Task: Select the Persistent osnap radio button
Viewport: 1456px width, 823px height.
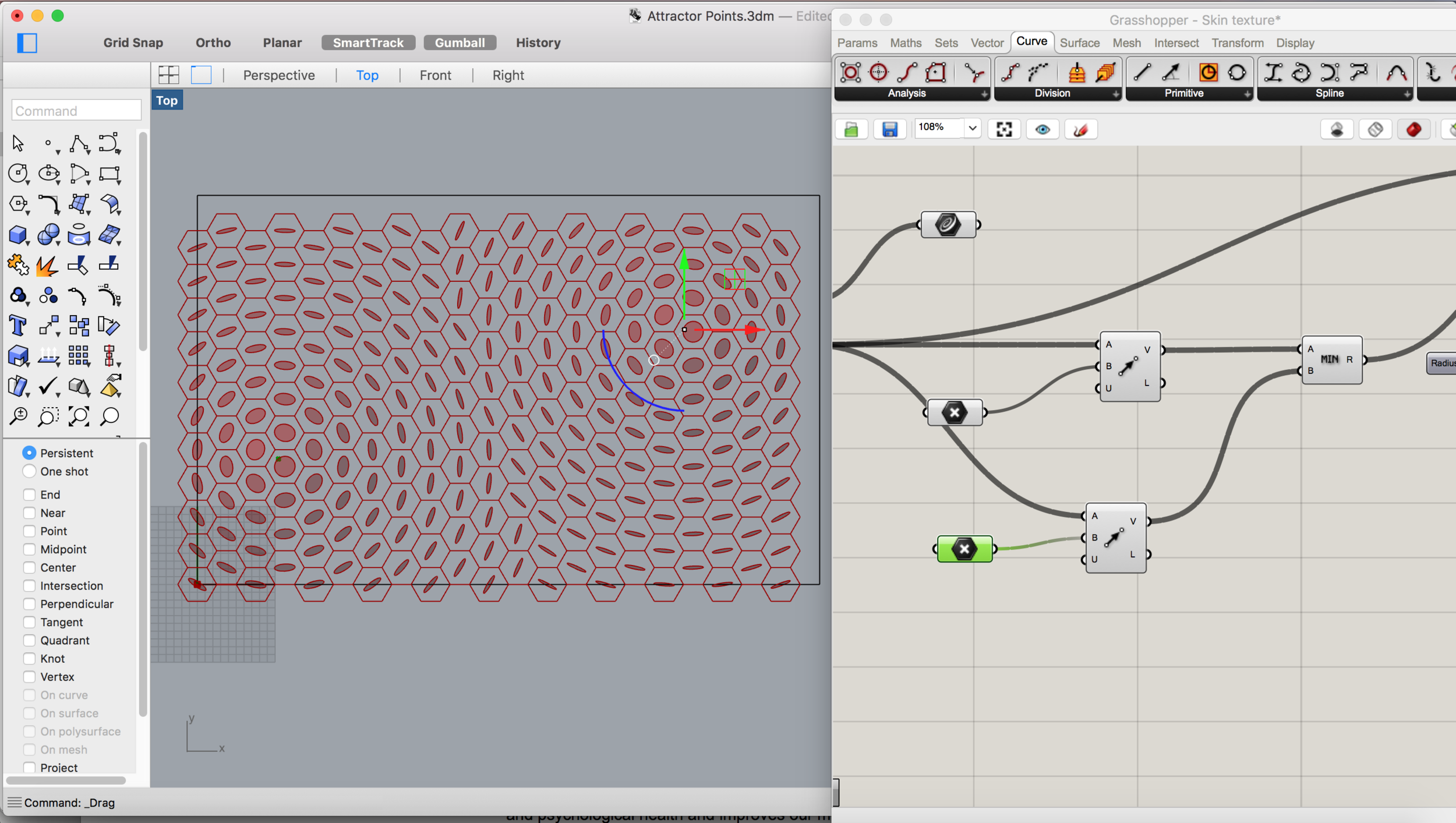Action: point(29,453)
